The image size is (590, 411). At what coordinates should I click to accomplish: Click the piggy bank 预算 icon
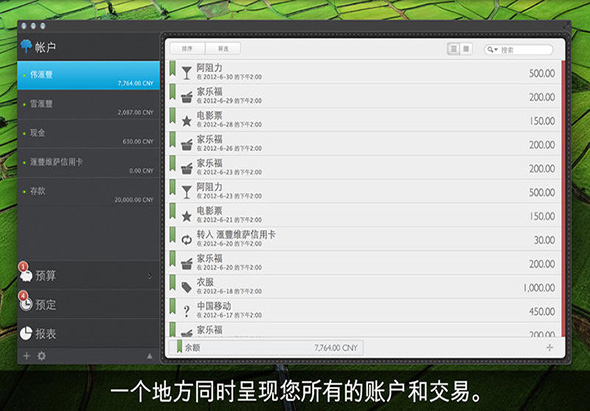26,277
